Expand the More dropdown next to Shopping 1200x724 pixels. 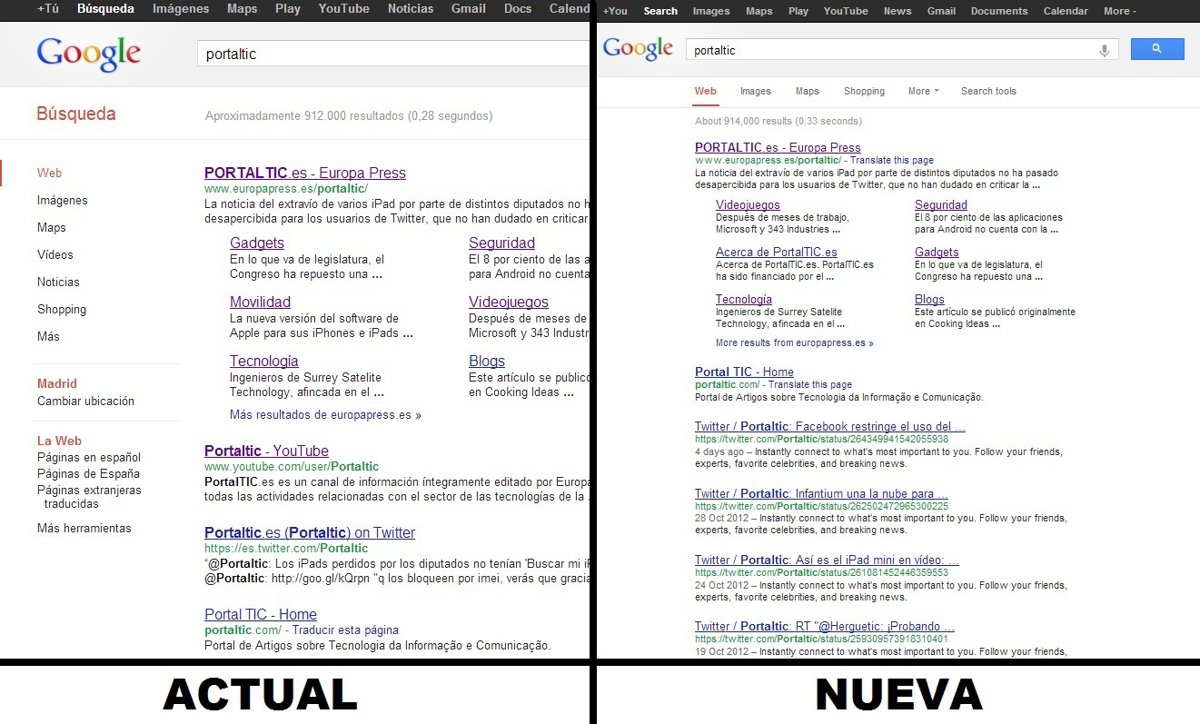tap(923, 91)
